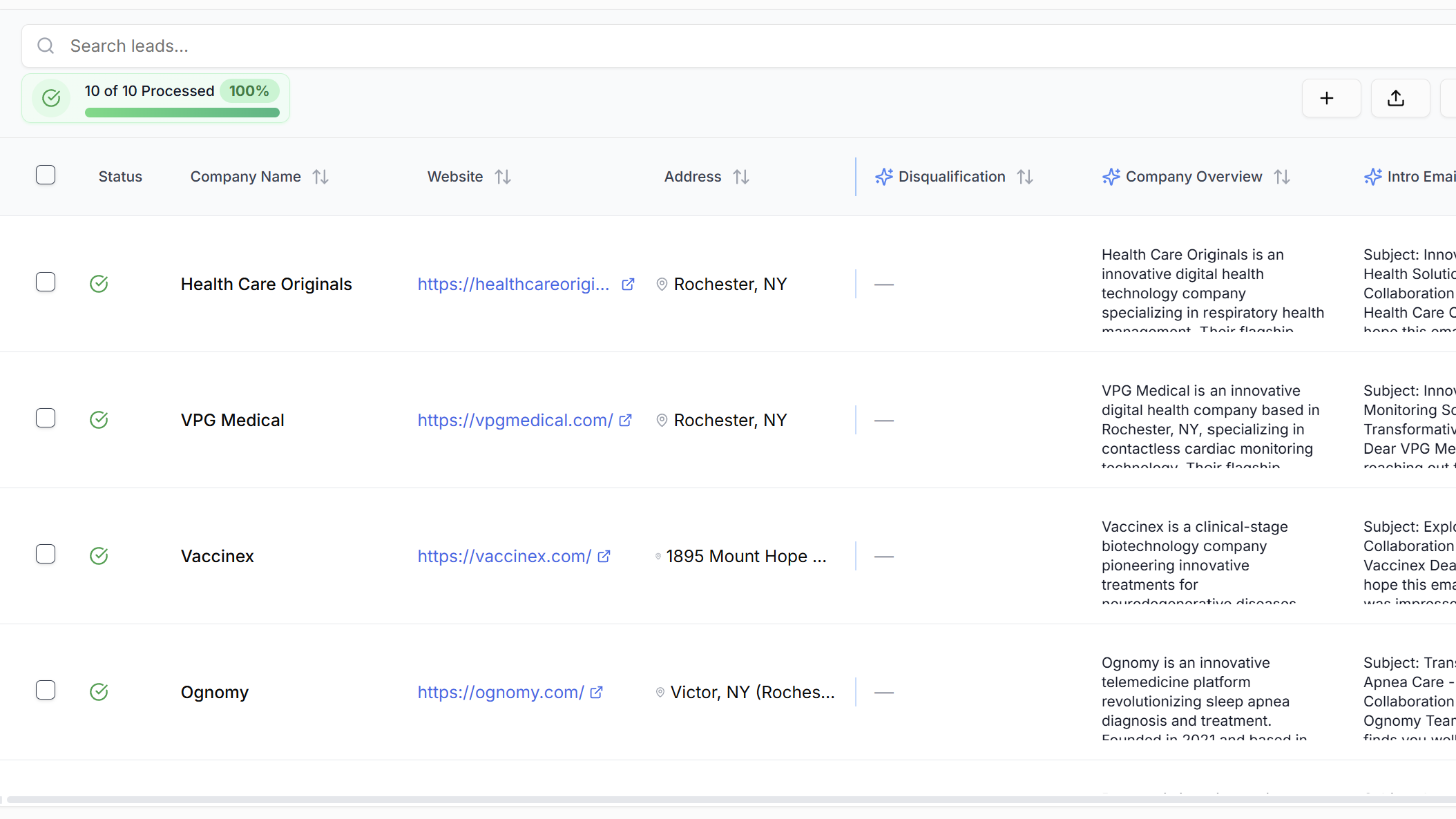Image resolution: width=1456 pixels, height=819 pixels.
Task: Click the Health Care Originals company name
Action: (267, 284)
